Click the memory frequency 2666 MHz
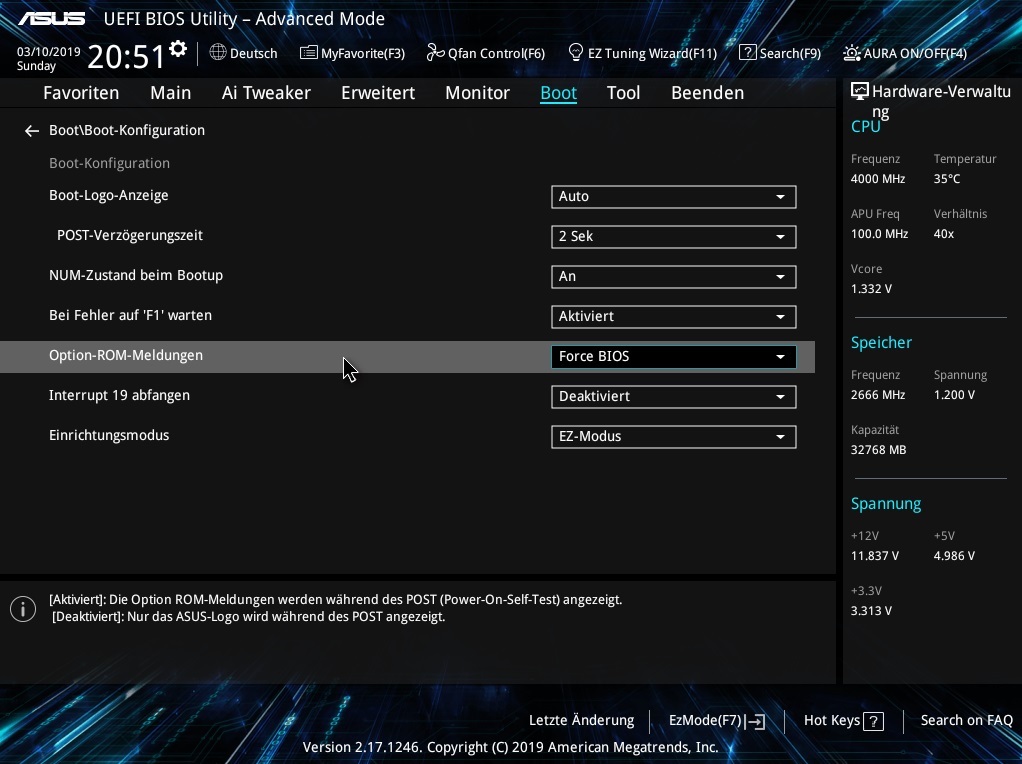The image size is (1022, 764). coord(878,395)
